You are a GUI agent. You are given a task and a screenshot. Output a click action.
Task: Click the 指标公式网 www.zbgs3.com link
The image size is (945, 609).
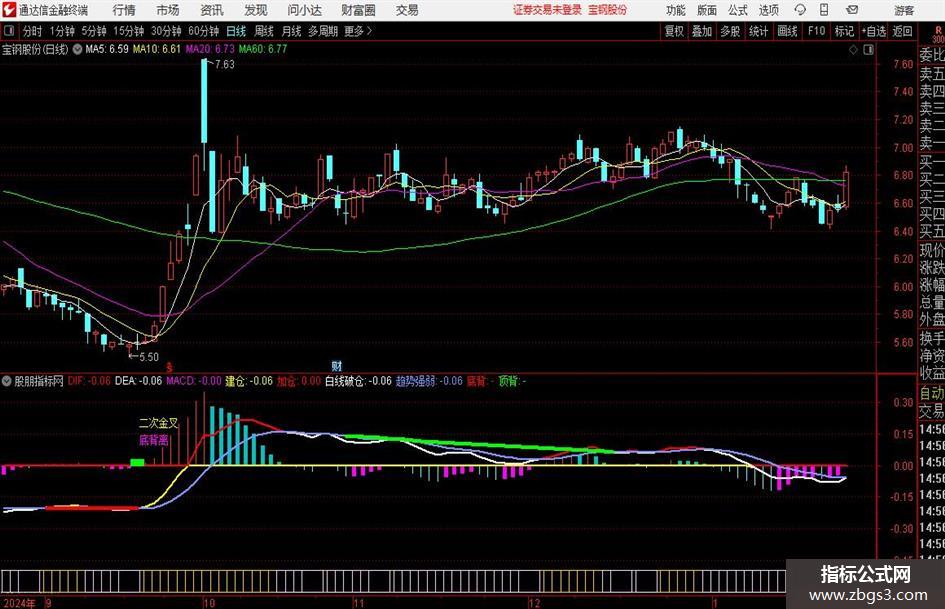coord(865,584)
